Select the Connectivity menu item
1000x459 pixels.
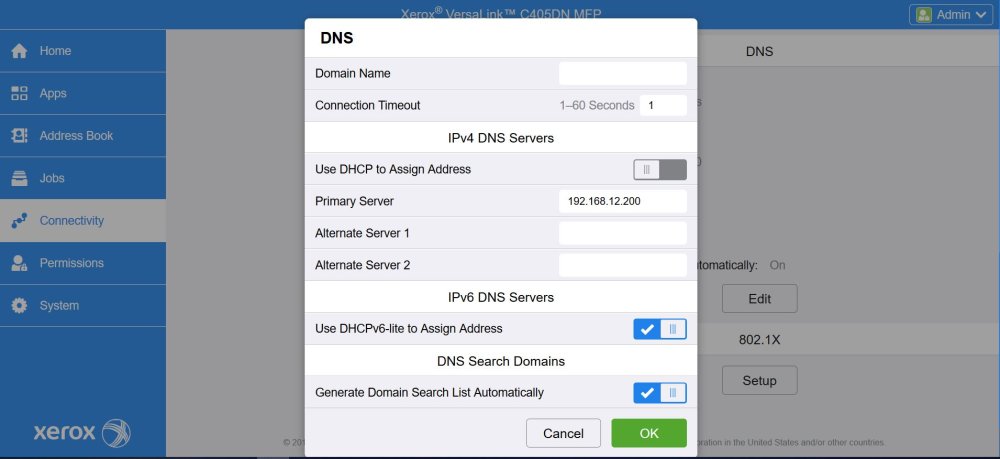[x=83, y=221]
